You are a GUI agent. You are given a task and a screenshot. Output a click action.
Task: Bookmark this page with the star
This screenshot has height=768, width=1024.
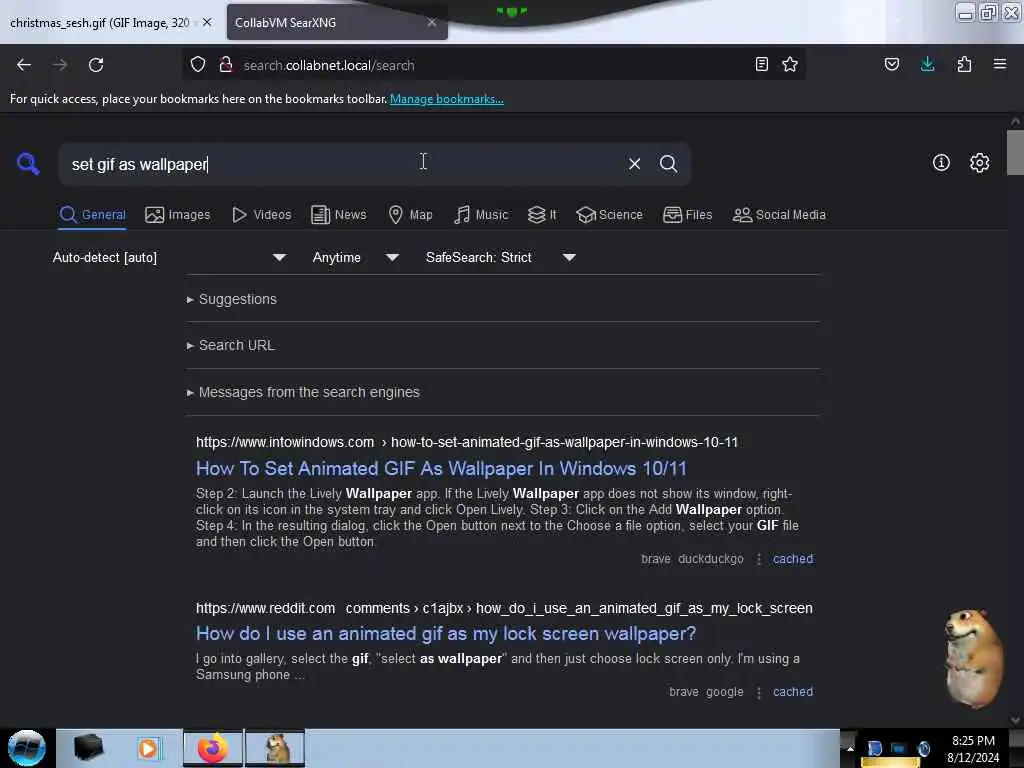coord(790,64)
